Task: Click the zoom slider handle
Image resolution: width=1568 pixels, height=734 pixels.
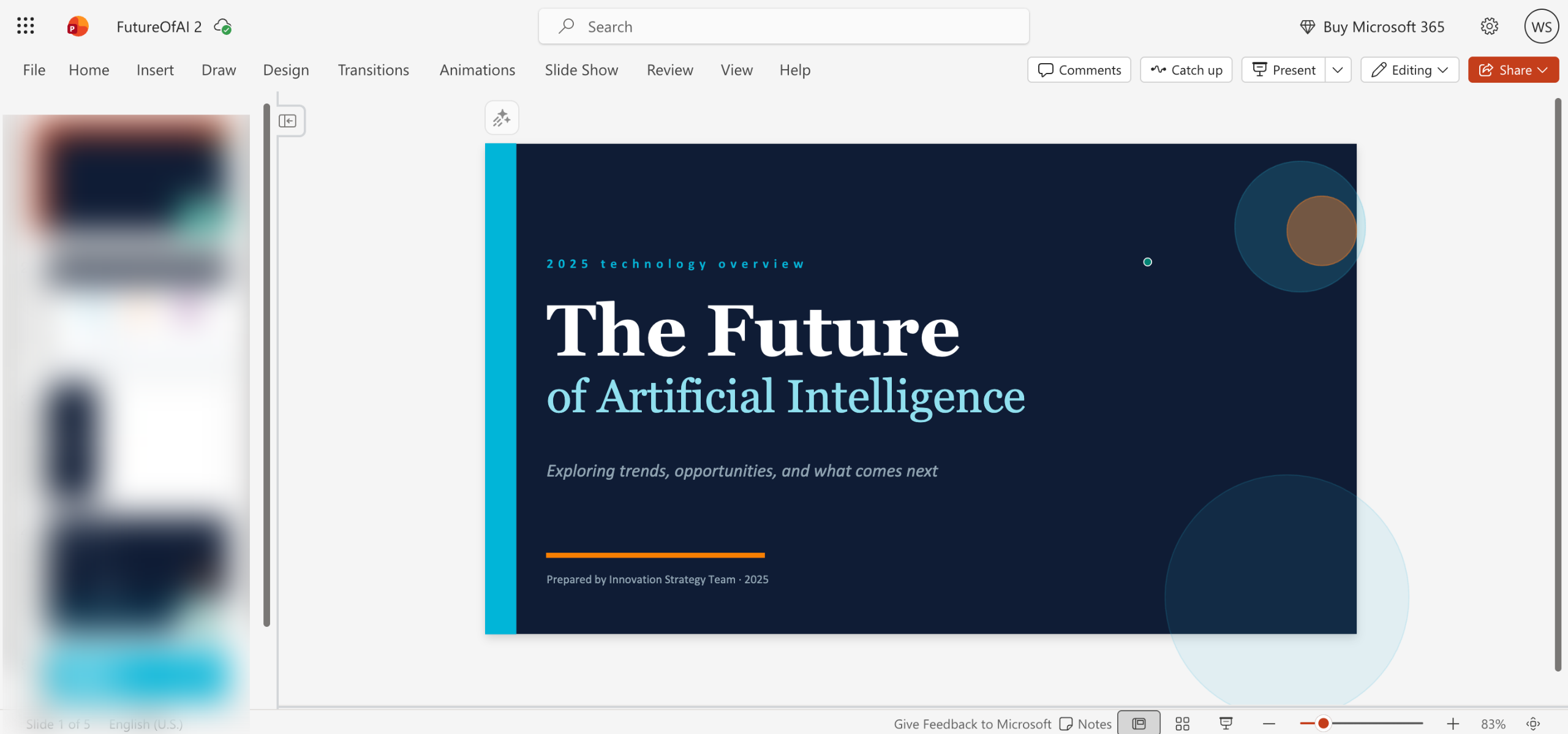Action: (x=1323, y=724)
